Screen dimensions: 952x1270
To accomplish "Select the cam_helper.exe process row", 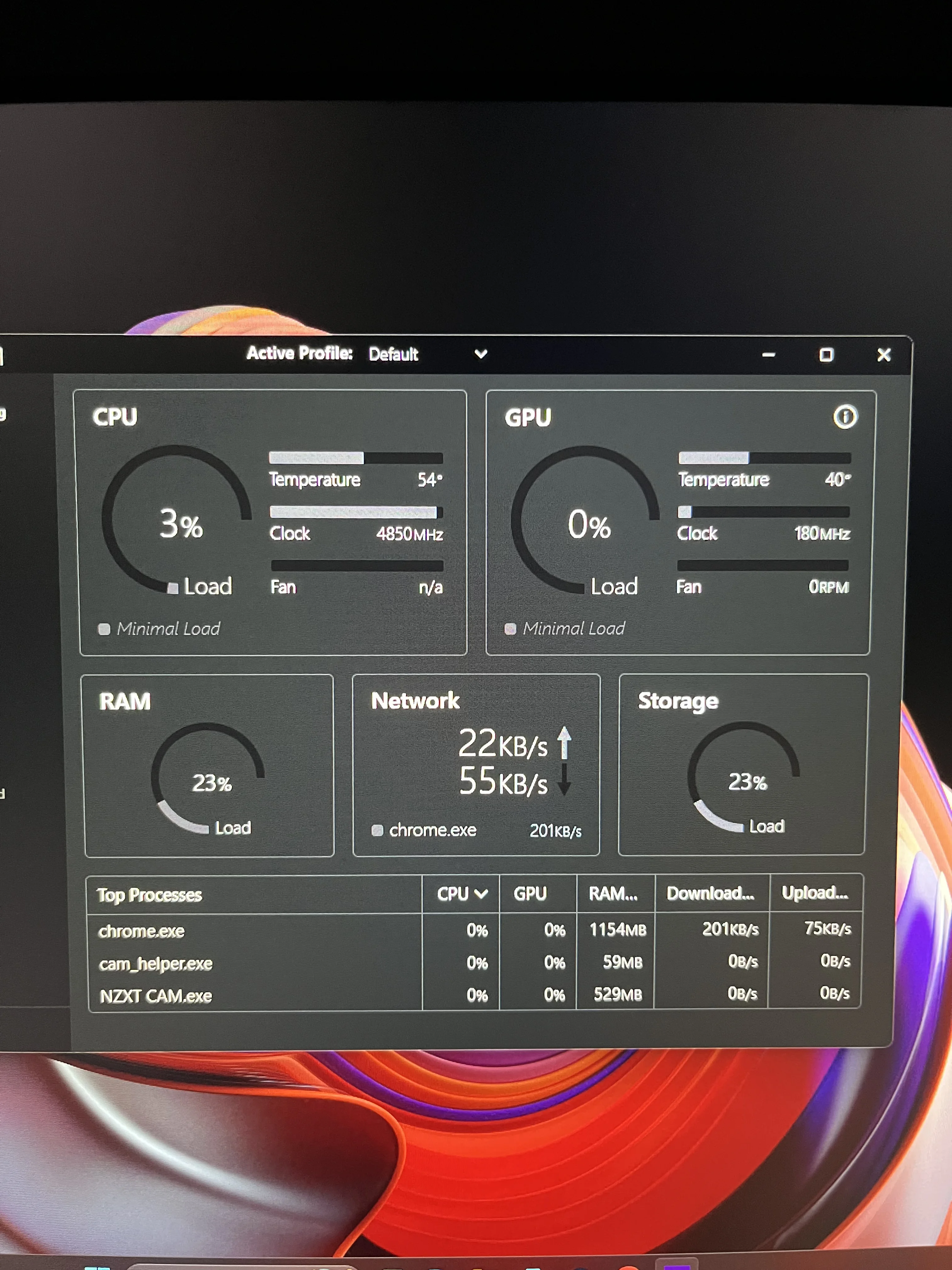I will [x=156, y=964].
